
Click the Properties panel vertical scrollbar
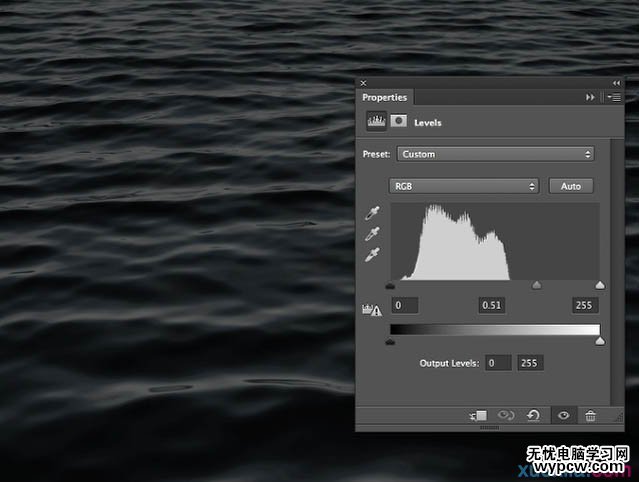(x=617, y=272)
